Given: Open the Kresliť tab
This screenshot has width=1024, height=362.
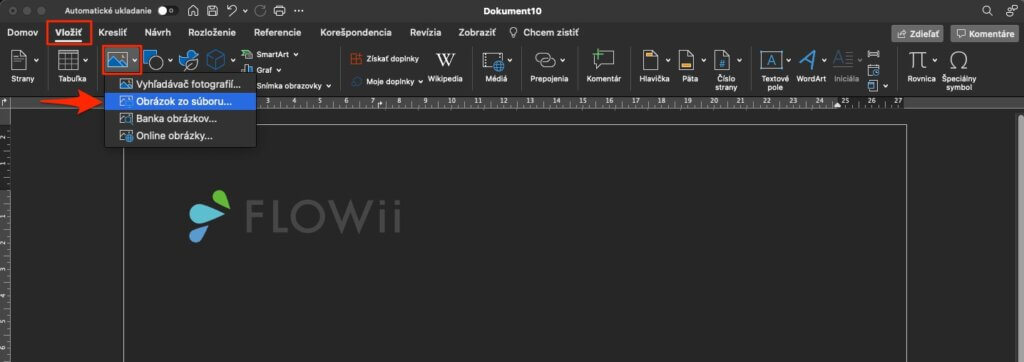Looking at the screenshot, I should pos(112,32).
